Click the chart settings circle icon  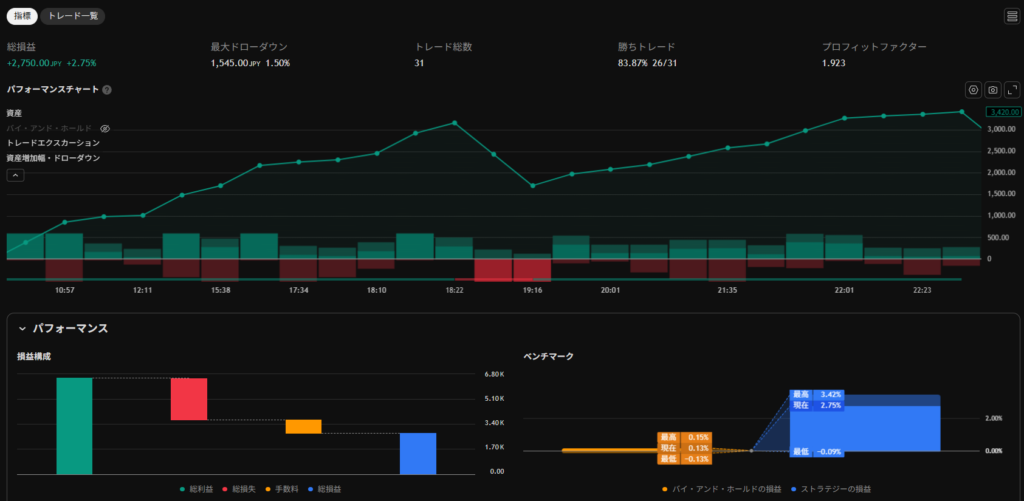click(972, 90)
